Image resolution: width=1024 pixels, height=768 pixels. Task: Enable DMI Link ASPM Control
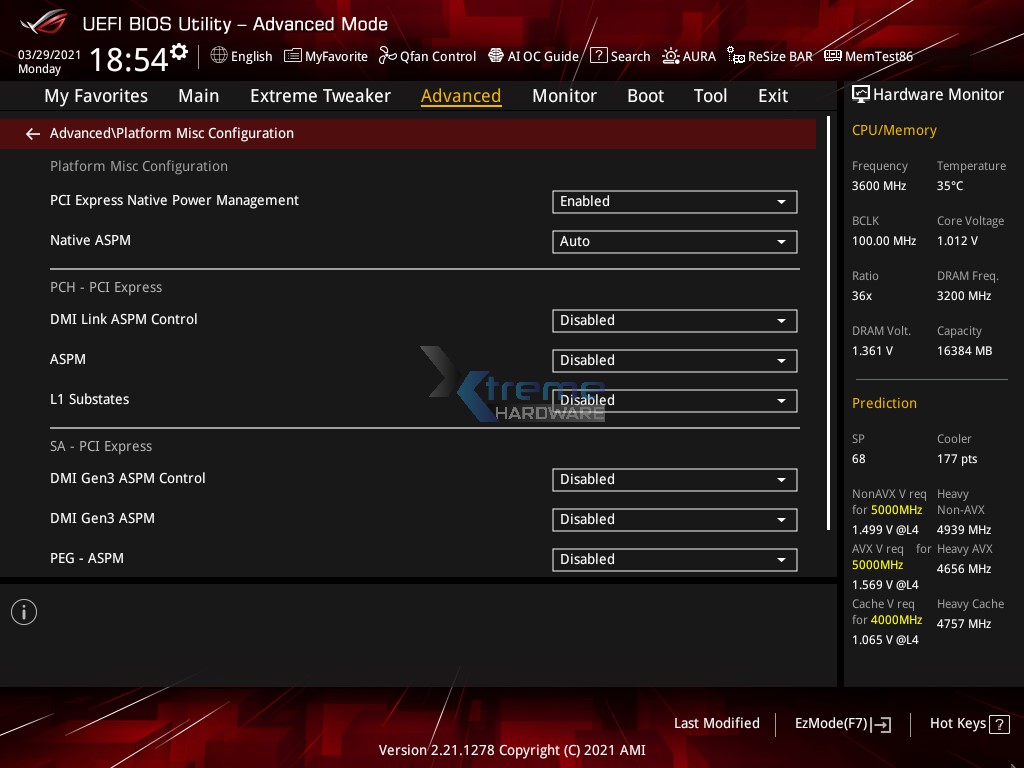pyautogui.click(x=674, y=320)
